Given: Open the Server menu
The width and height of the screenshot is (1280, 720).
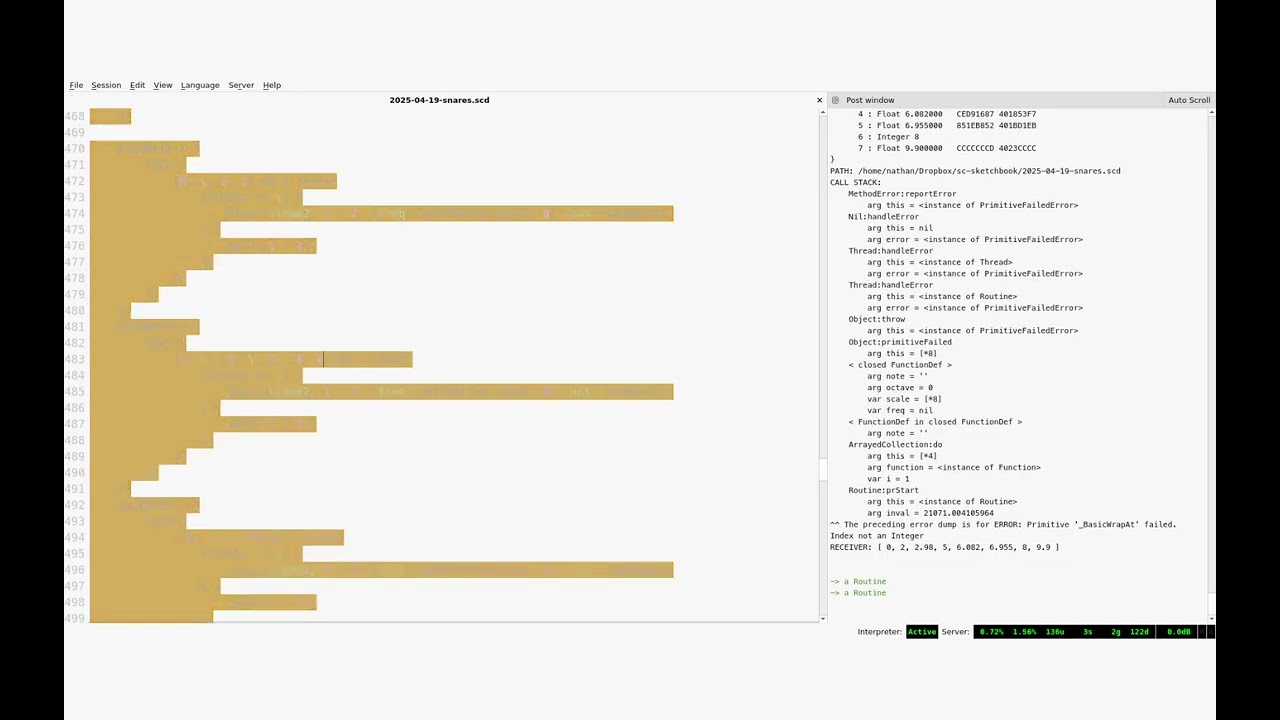Looking at the screenshot, I should coord(241,85).
